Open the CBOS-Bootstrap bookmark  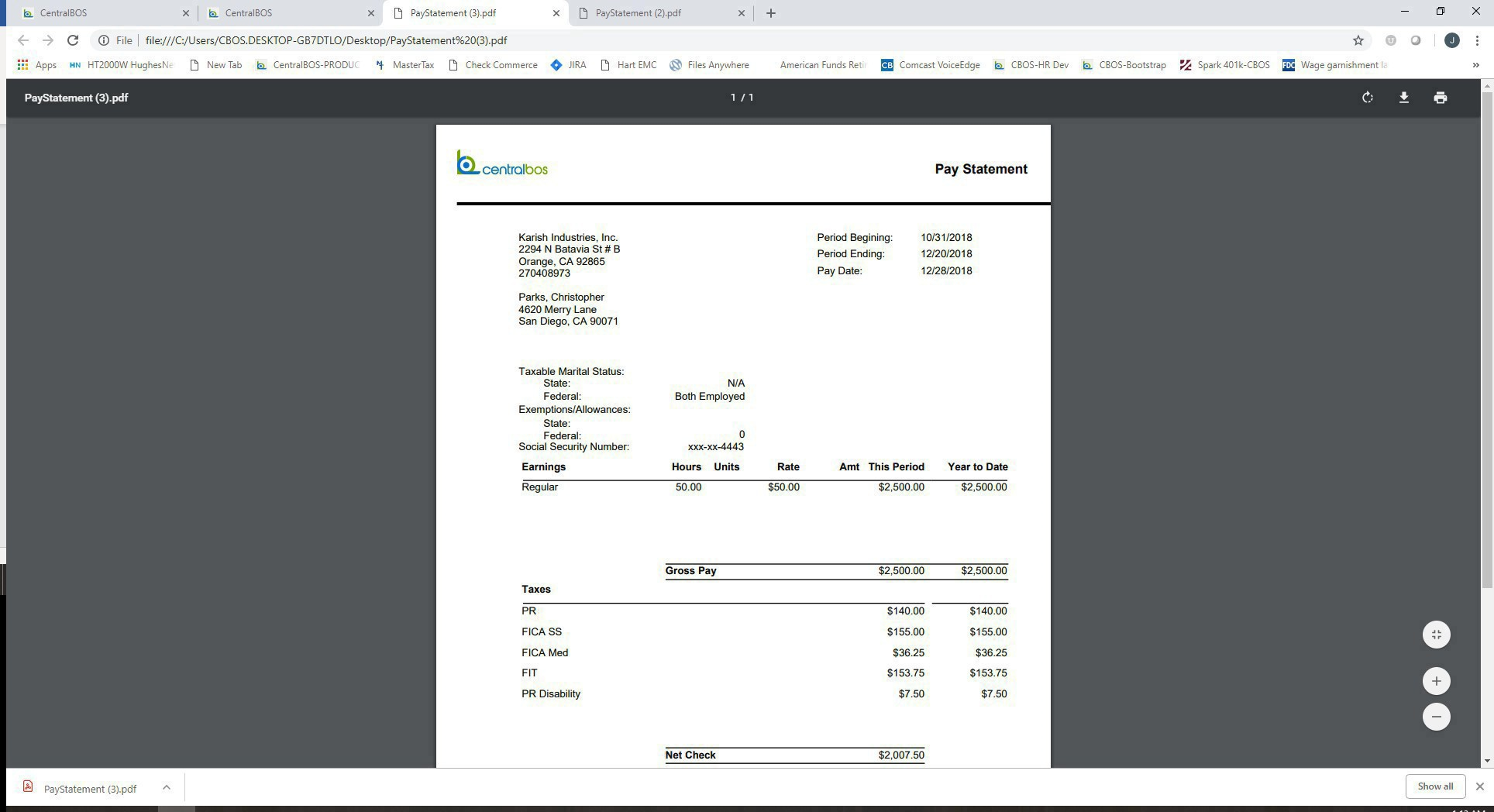coord(1124,65)
